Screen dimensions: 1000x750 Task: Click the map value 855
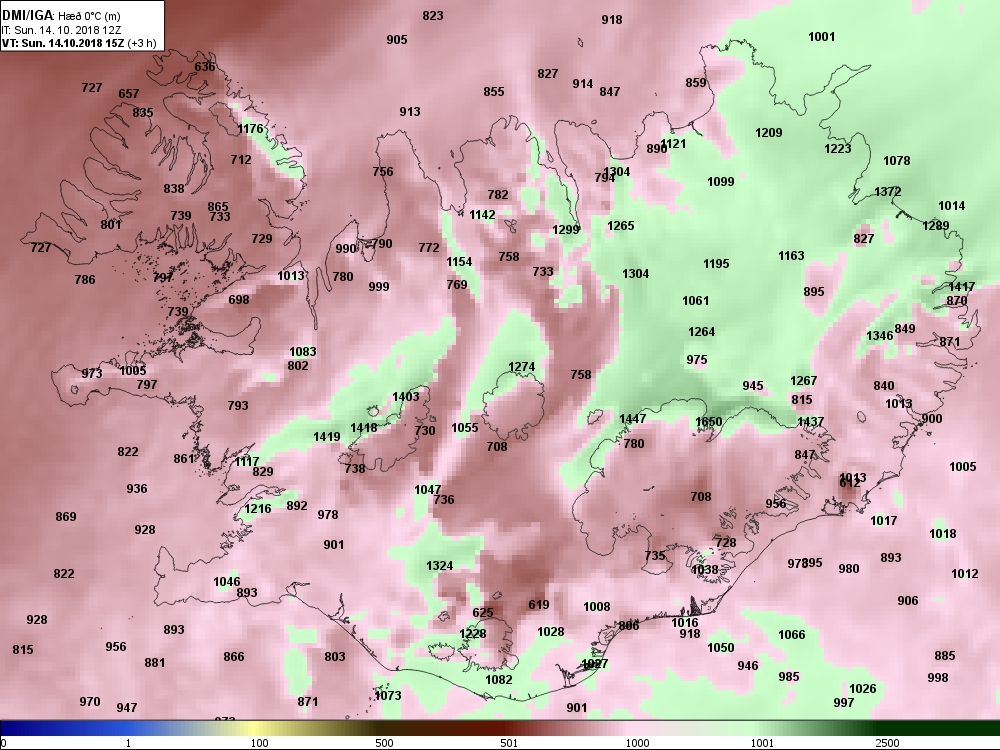coord(494,92)
